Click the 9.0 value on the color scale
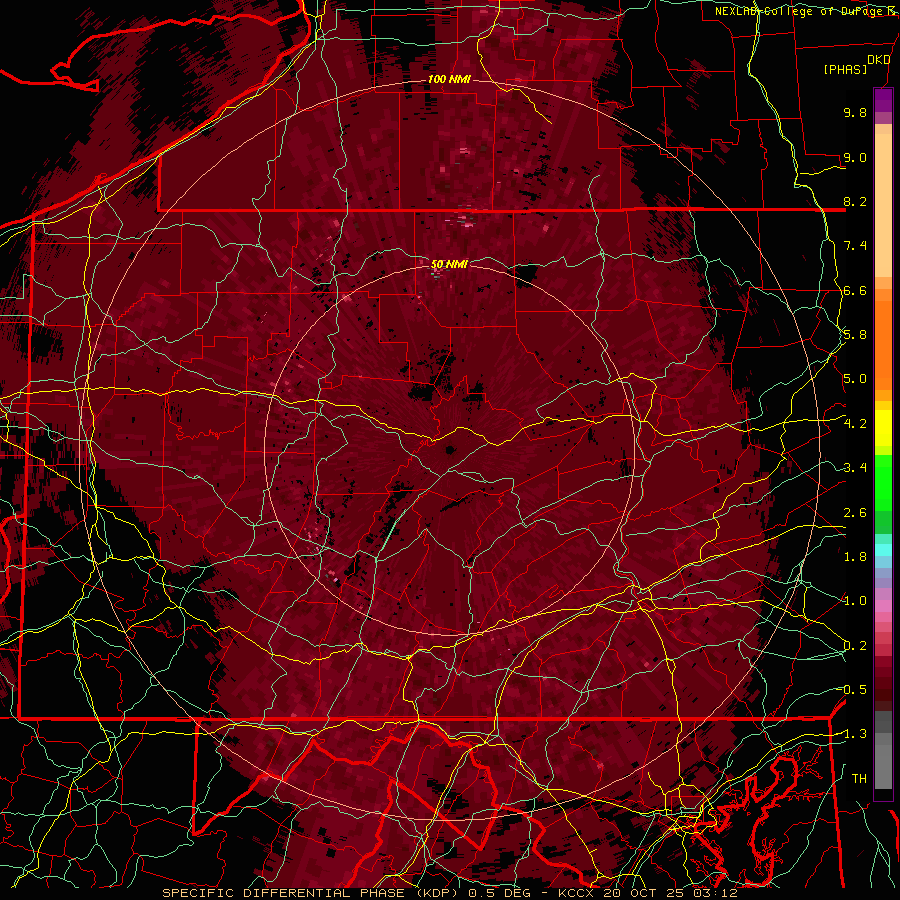 pos(855,157)
